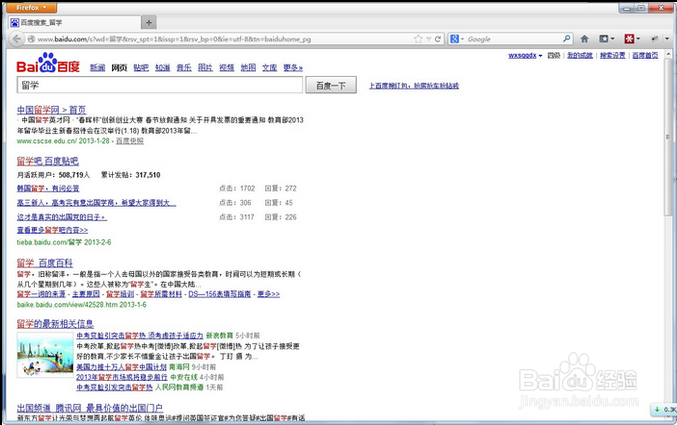Open 查看更多留学吧内容>> link
677x425 pixels.
(x=52, y=230)
